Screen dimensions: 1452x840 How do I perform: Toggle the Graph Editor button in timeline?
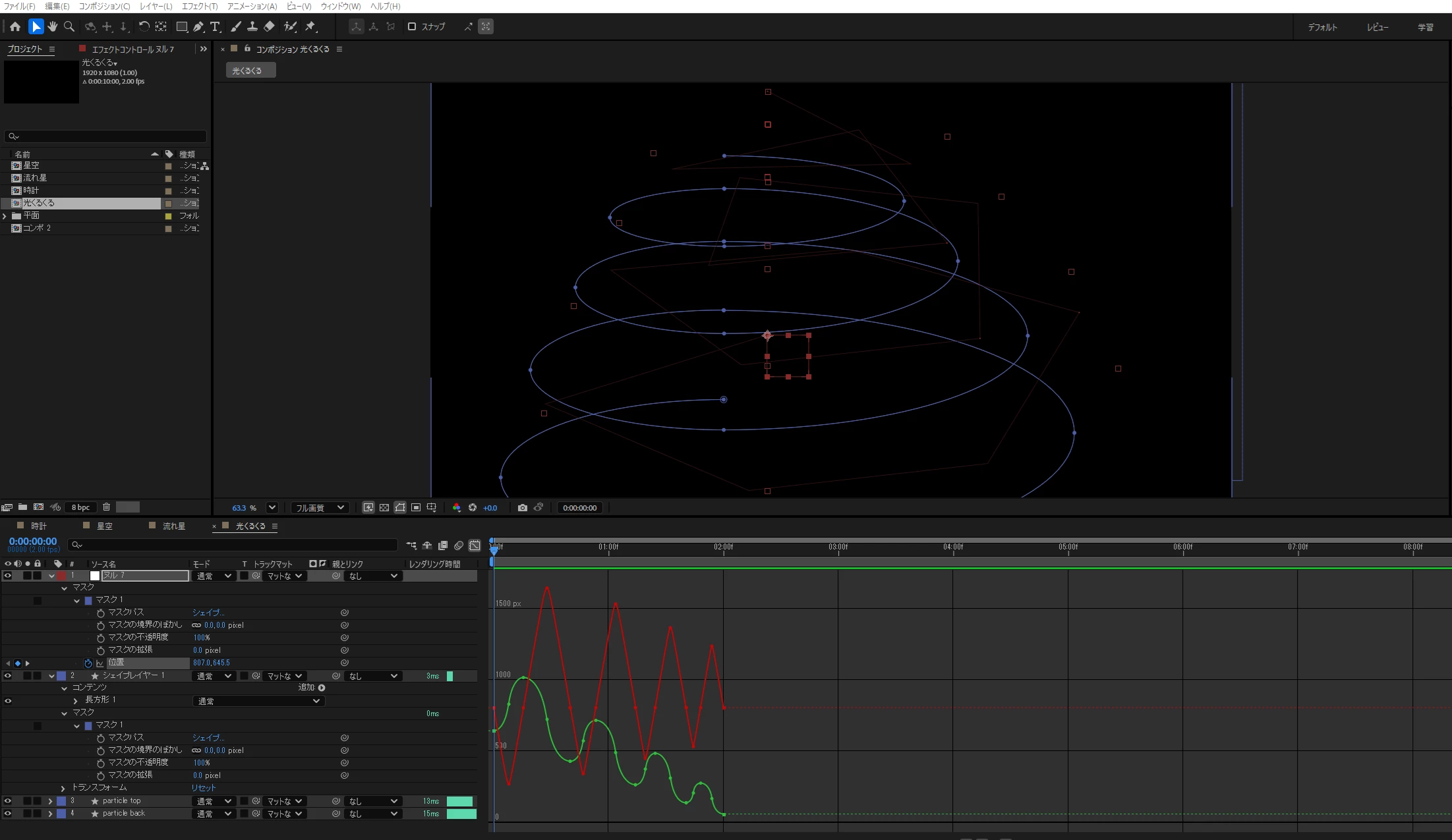pyautogui.click(x=475, y=546)
